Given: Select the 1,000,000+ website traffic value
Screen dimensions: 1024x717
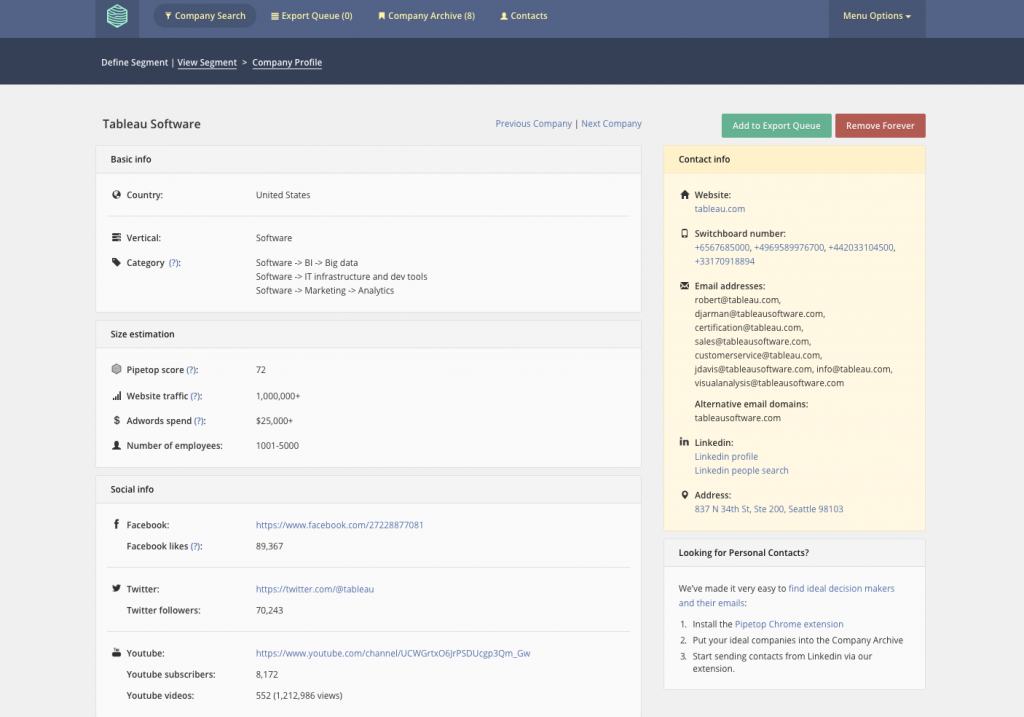Looking at the screenshot, I should tap(278, 396).
